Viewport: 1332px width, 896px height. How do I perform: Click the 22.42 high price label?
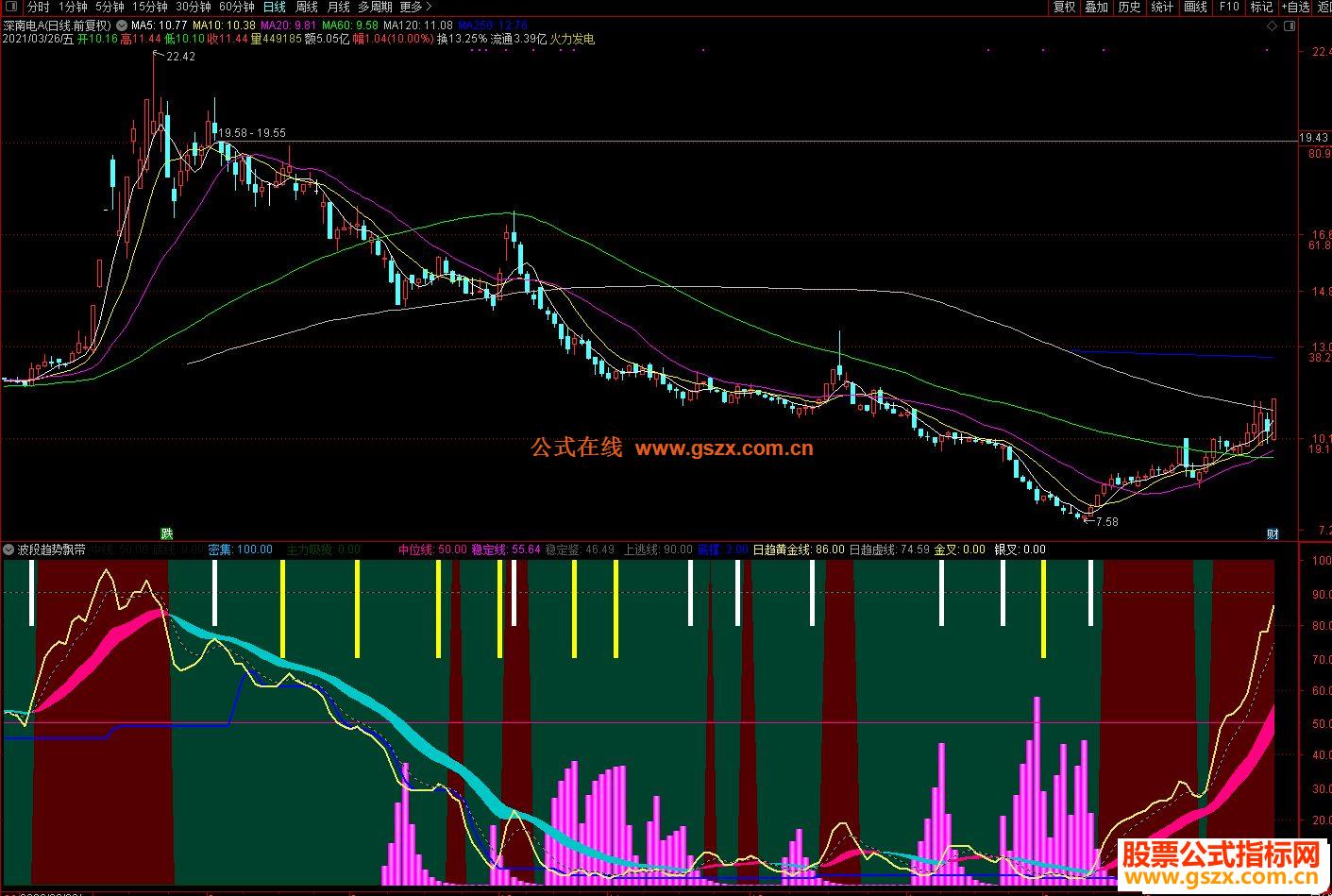click(180, 57)
